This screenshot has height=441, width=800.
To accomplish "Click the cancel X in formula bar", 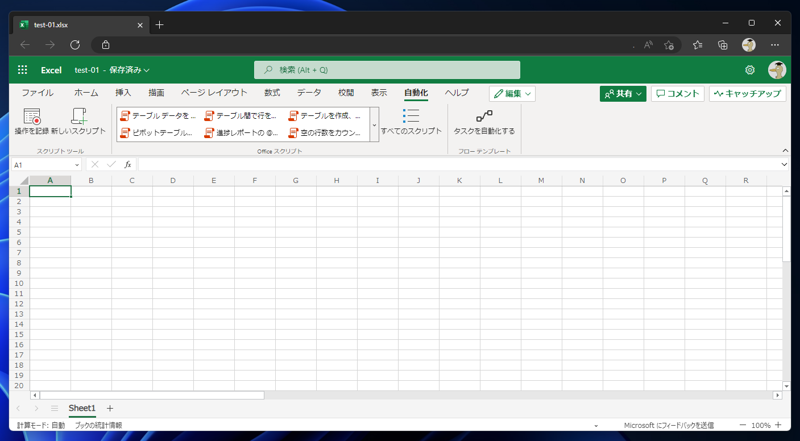I will tap(95, 164).
